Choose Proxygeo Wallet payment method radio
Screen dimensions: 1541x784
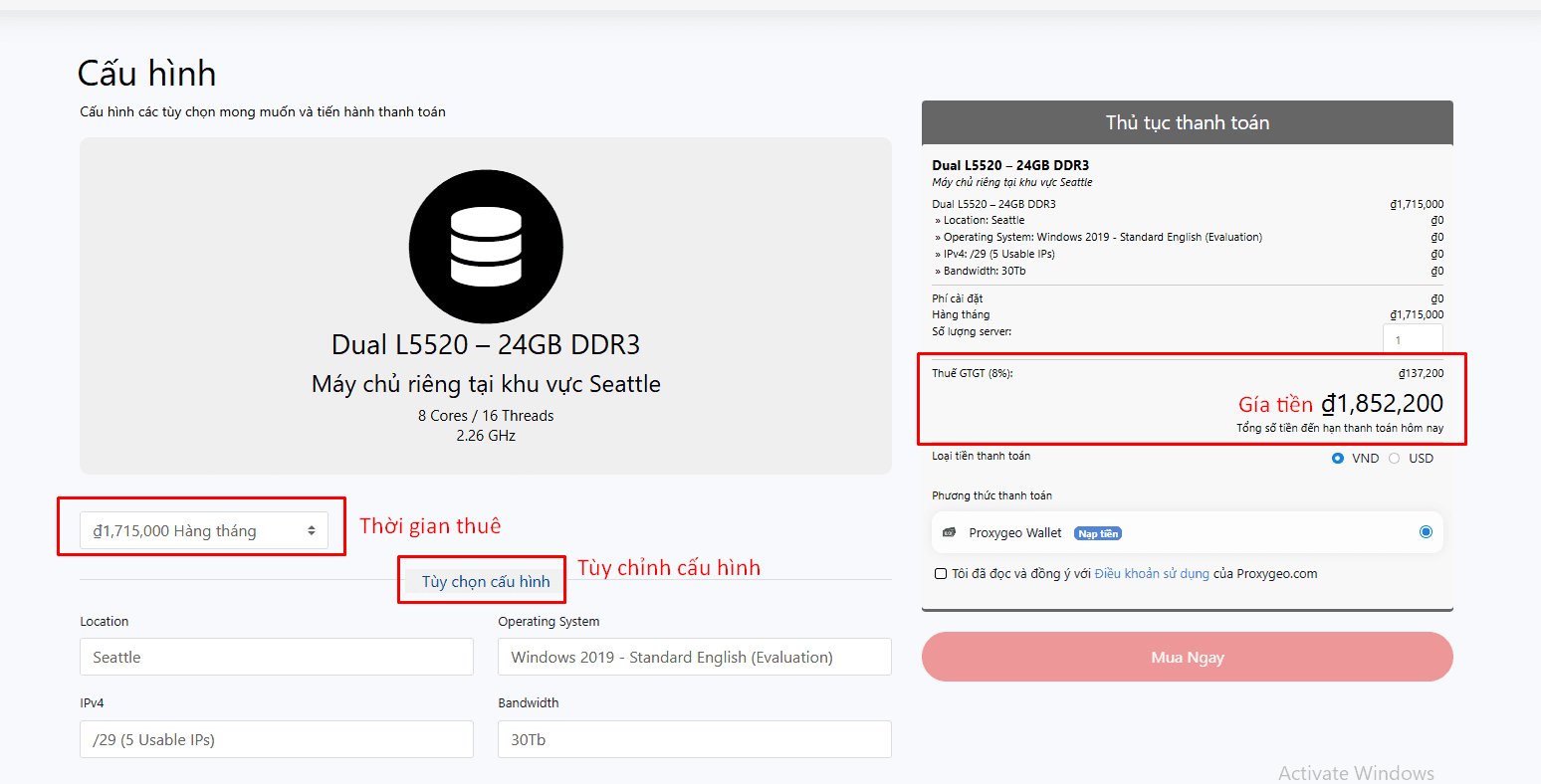point(1426,532)
